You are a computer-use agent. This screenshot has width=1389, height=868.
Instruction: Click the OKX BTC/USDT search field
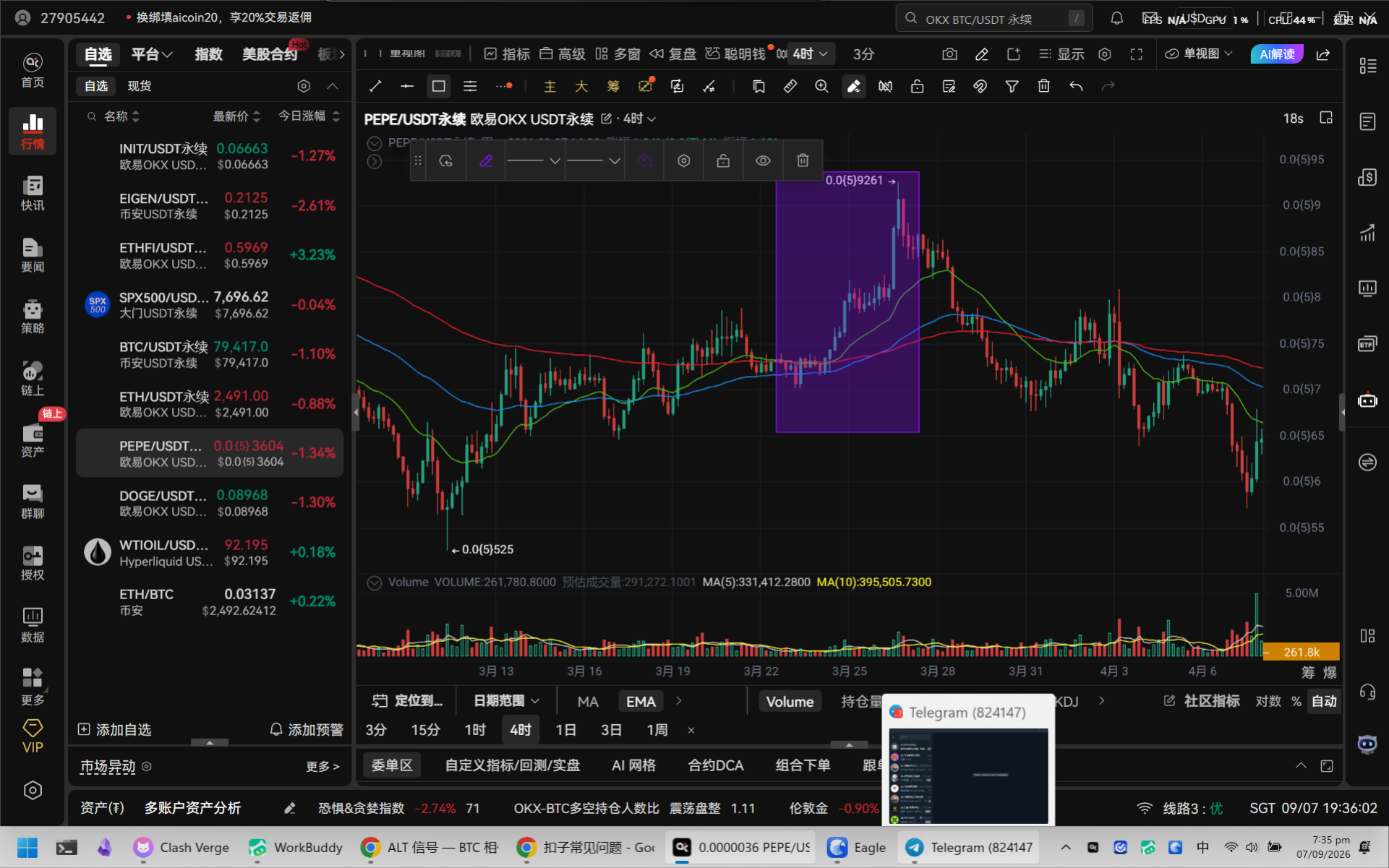tap(994, 19)
